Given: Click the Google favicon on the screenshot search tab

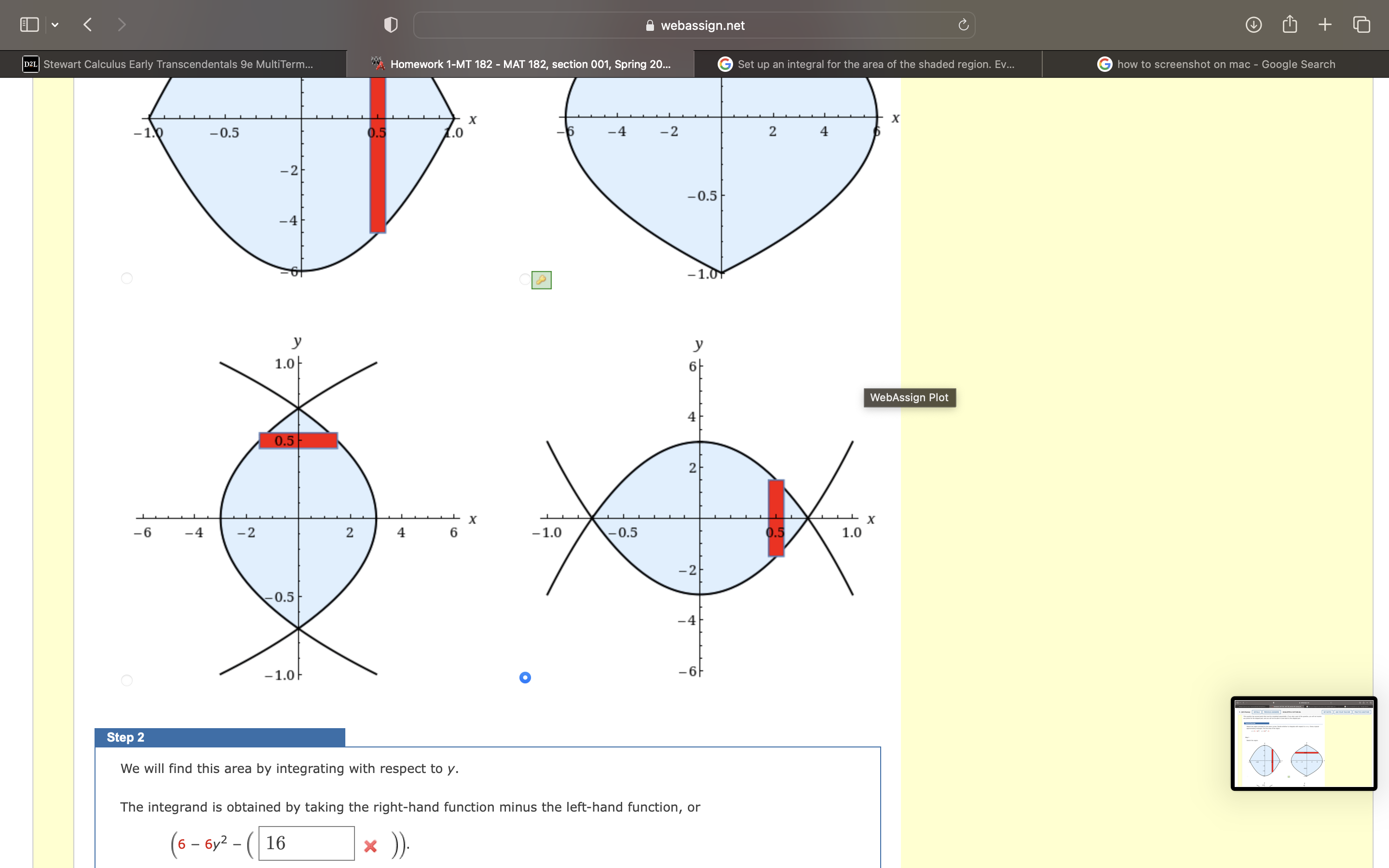Looking at the screenshot, I should 1104,64.
